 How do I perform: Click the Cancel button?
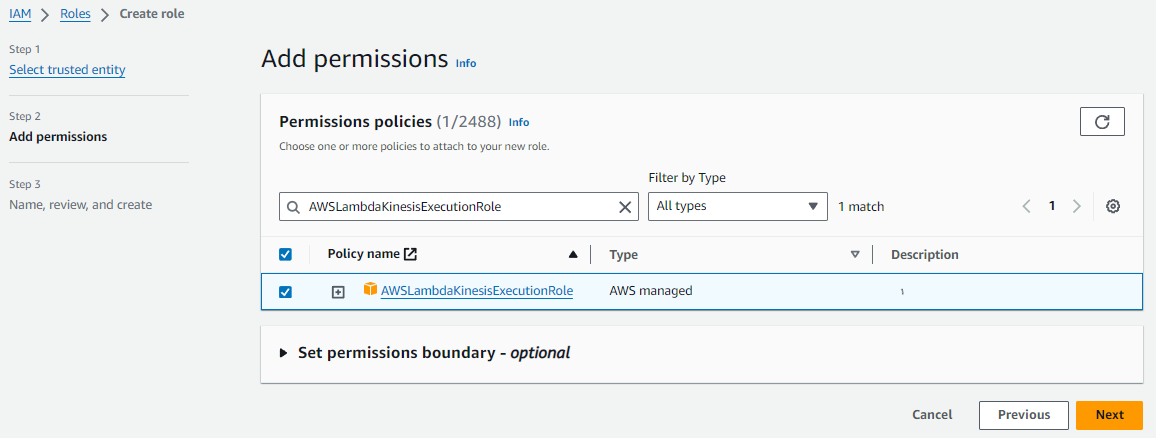click(932, 415)
